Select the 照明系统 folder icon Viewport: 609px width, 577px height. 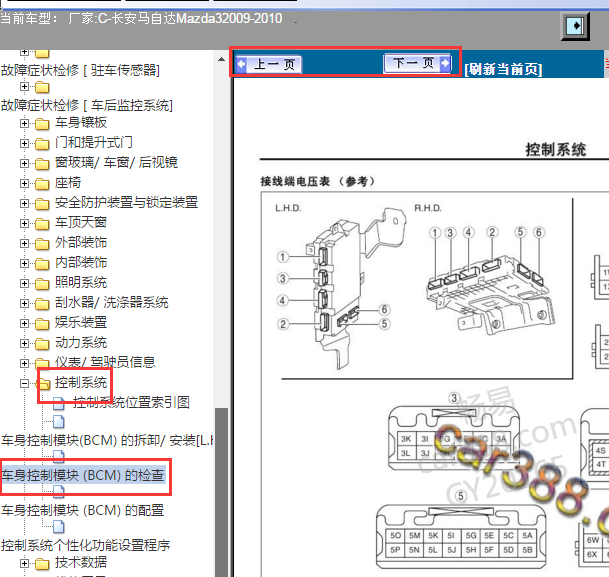[x=42, y=284]
